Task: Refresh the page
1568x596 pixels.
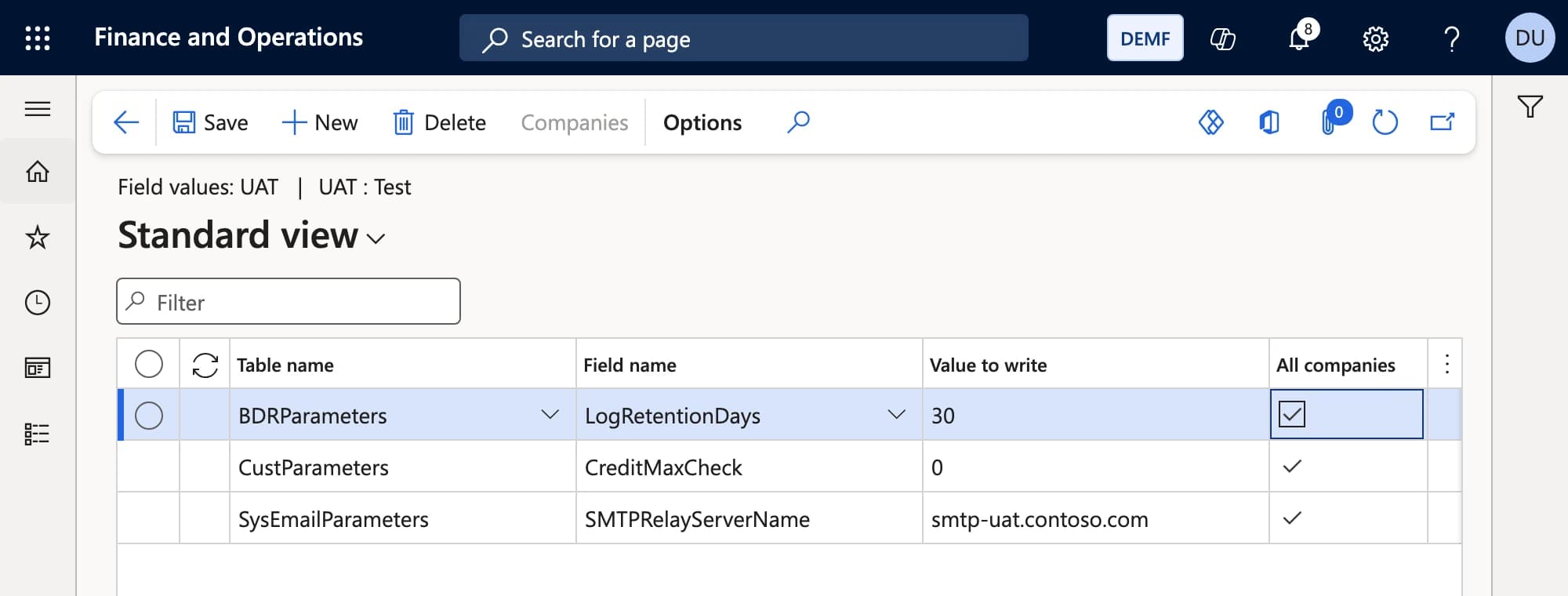Action: click(x=1385, y=122)
